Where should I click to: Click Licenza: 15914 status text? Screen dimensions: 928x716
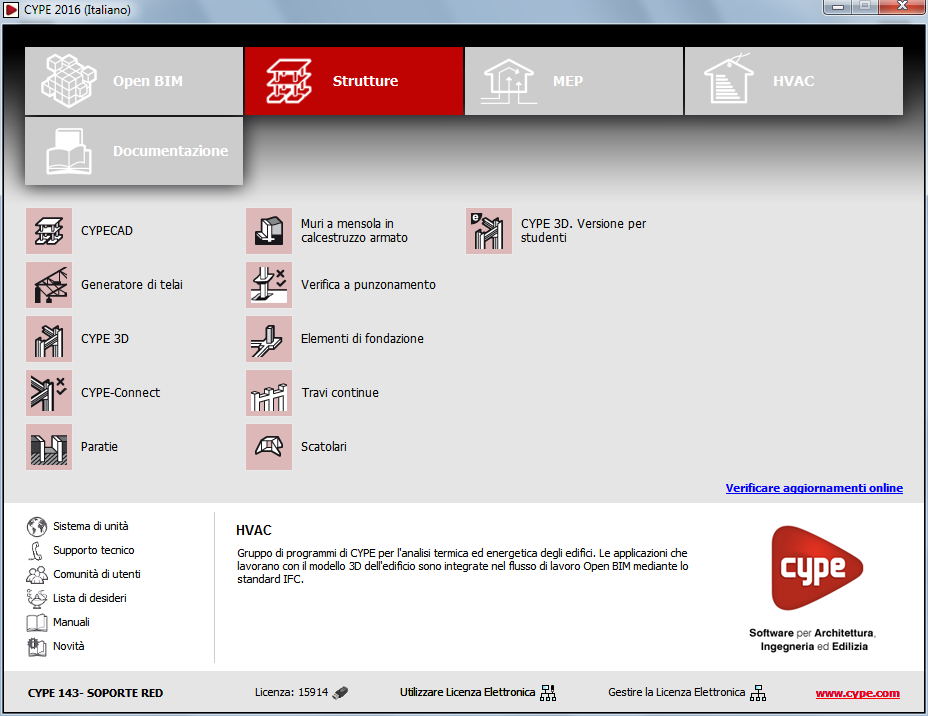pos(291,692)
